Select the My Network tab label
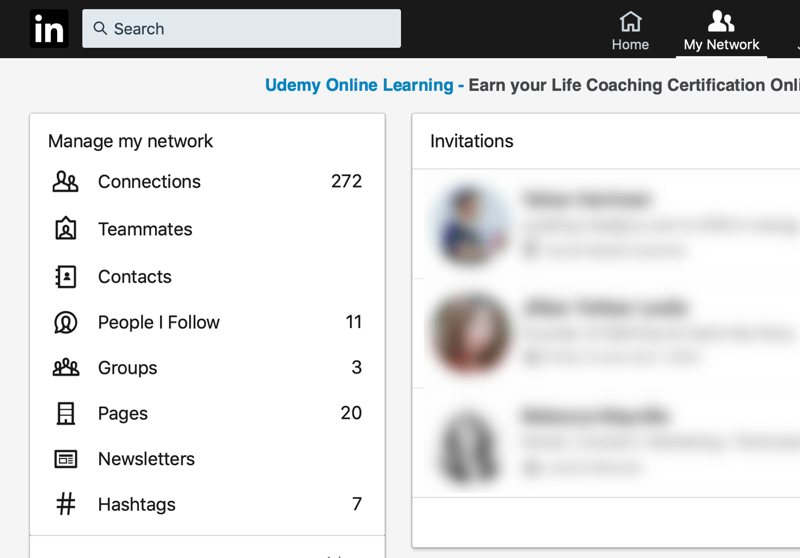Image resolution: width=800 pixels, height=558 pixels. coord(721,45)
